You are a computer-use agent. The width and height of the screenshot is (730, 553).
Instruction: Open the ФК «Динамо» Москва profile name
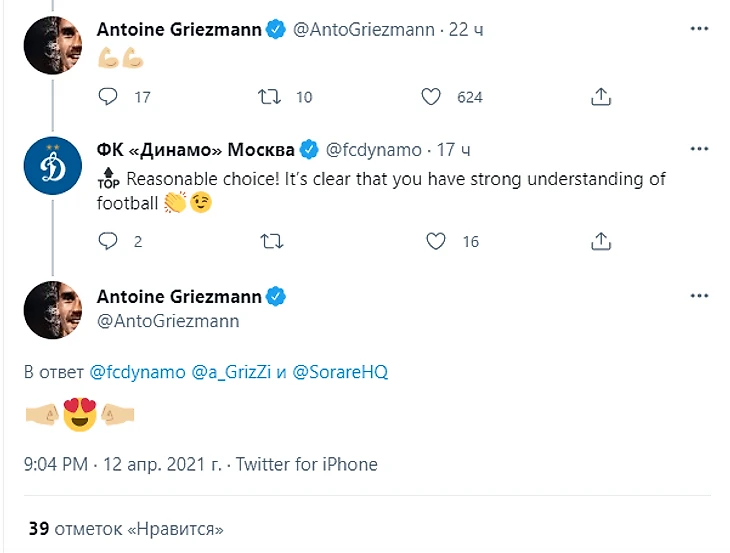[x=196, y=150]
